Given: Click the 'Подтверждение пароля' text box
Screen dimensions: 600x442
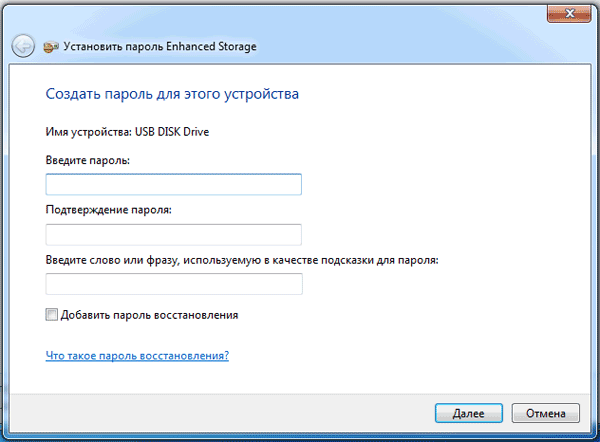Looking at the screenshot, I should point(174,235).
